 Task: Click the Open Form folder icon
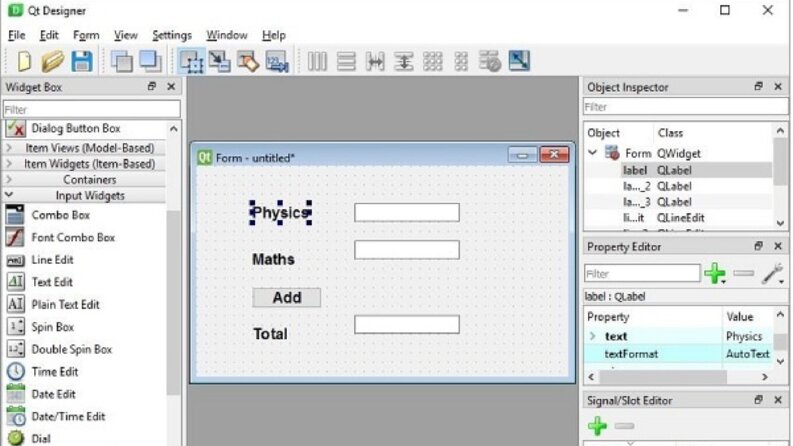click(x=53, y=61)
